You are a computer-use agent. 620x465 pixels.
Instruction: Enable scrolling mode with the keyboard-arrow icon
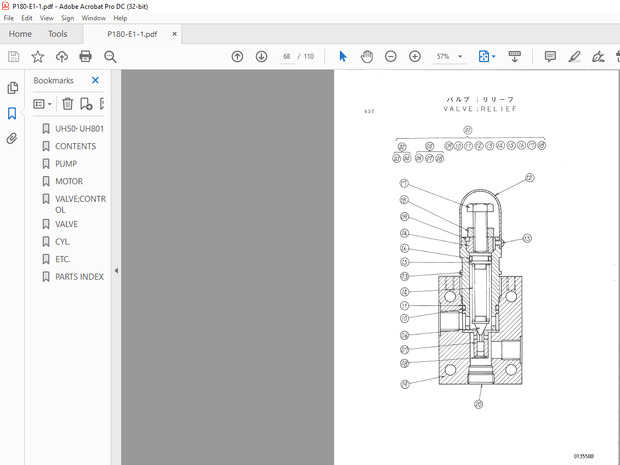click(x=514, y=57)
